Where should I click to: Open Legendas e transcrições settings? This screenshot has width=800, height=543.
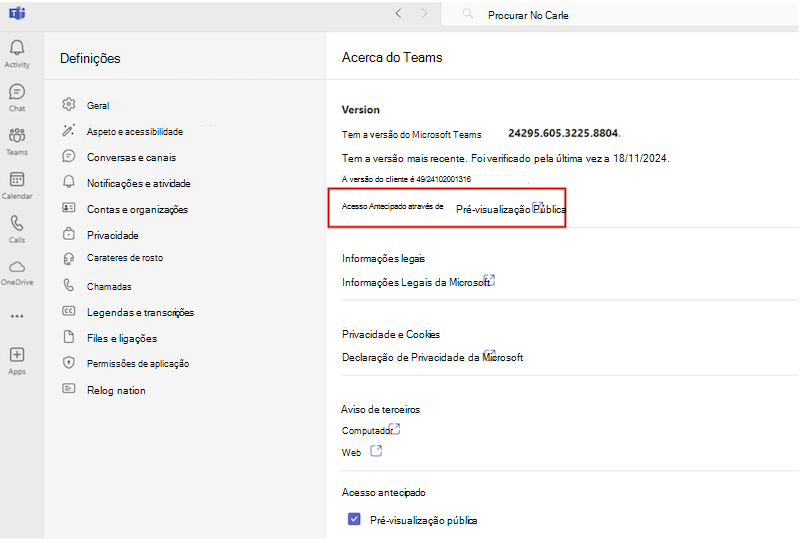click(140, 313)
